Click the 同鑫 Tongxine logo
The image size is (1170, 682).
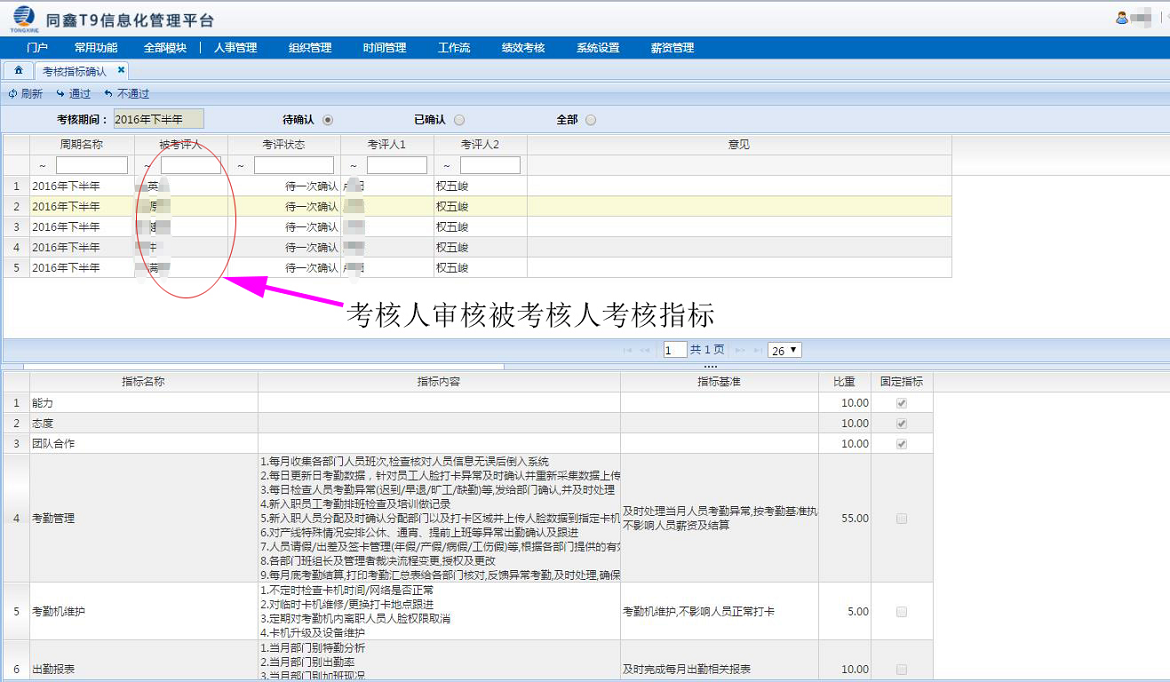tap(22, 18)
